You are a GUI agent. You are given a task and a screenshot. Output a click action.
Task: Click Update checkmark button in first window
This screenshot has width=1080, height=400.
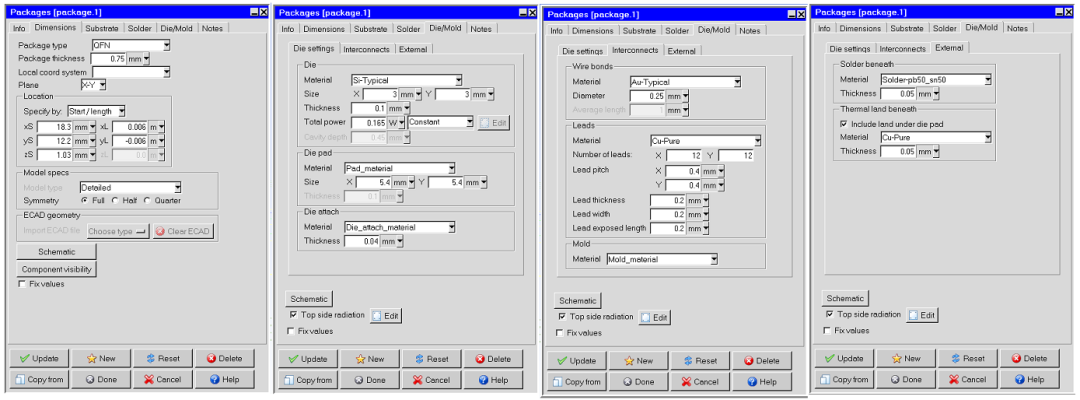click(x=39, y=359)
